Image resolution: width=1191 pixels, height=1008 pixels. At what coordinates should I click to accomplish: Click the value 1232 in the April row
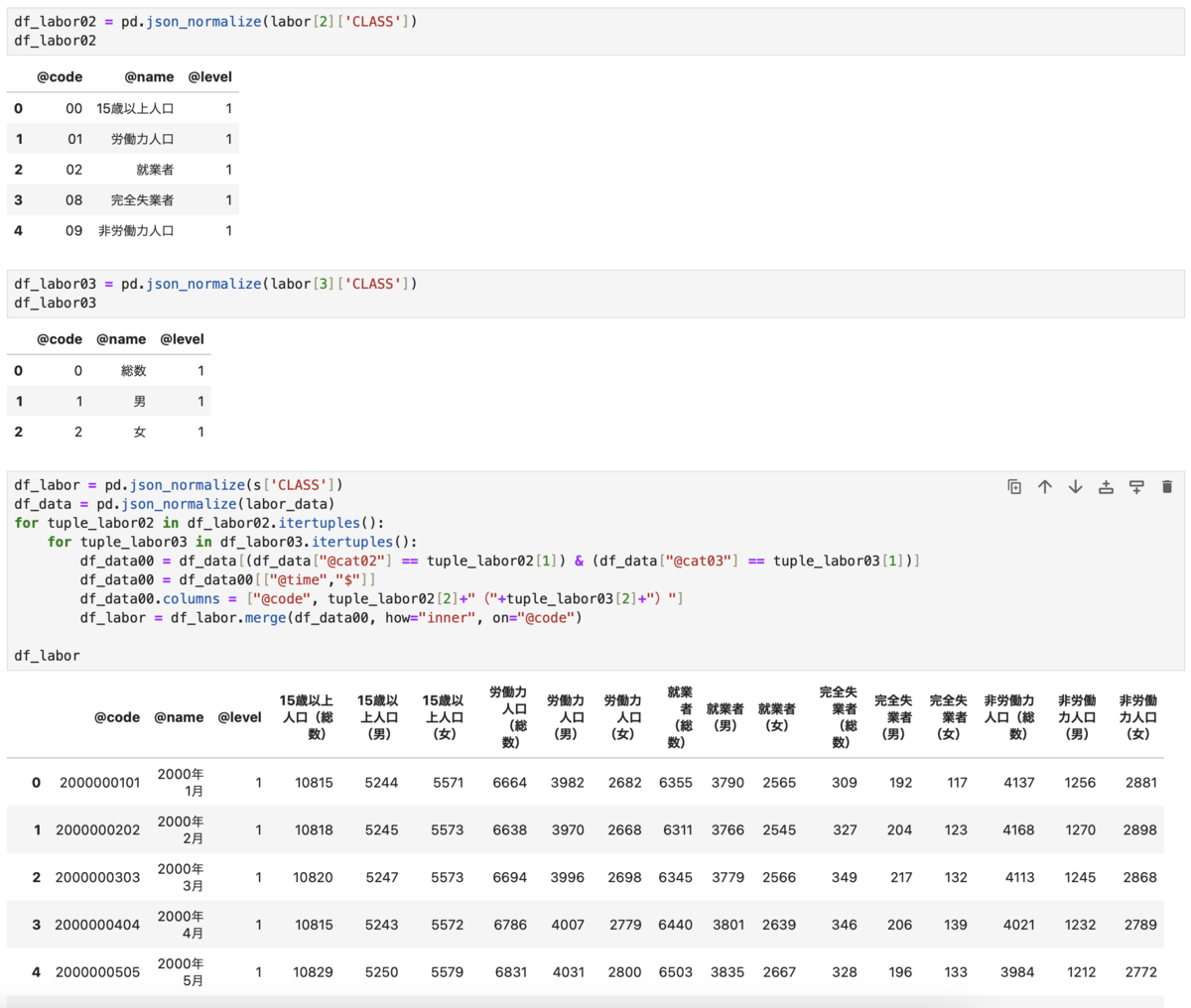click(x=1080, y=925)
